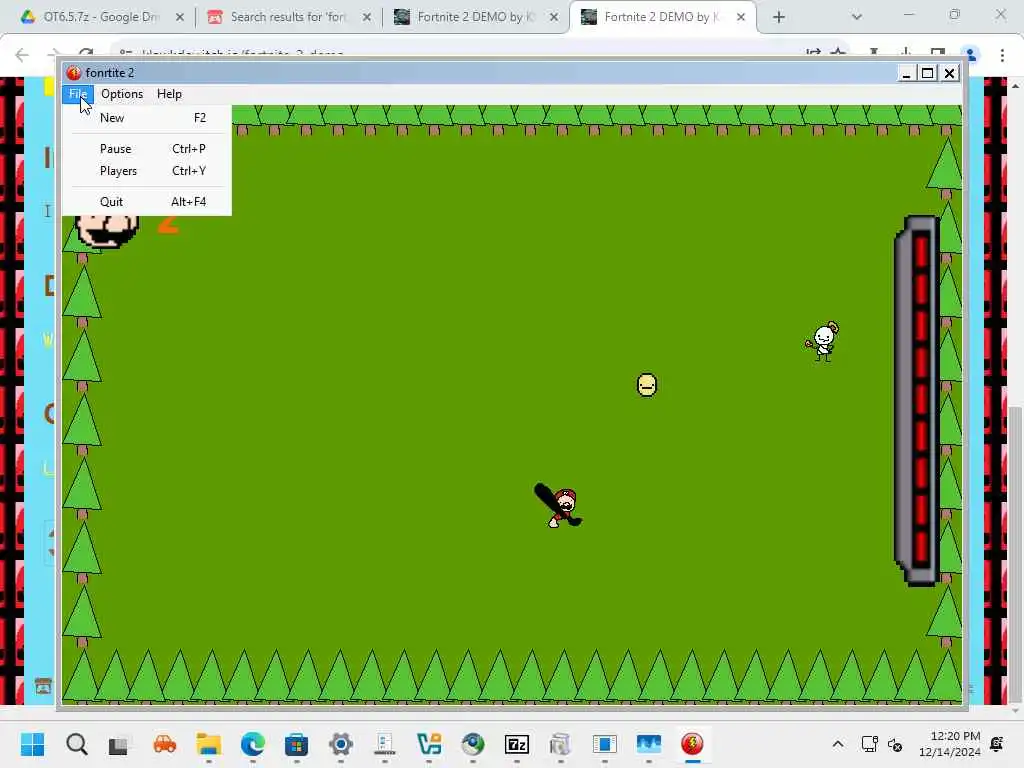Screen dimensions: 1024x768
Task: Click the Chrome-like globe taskbar icon
Action: 473,744
